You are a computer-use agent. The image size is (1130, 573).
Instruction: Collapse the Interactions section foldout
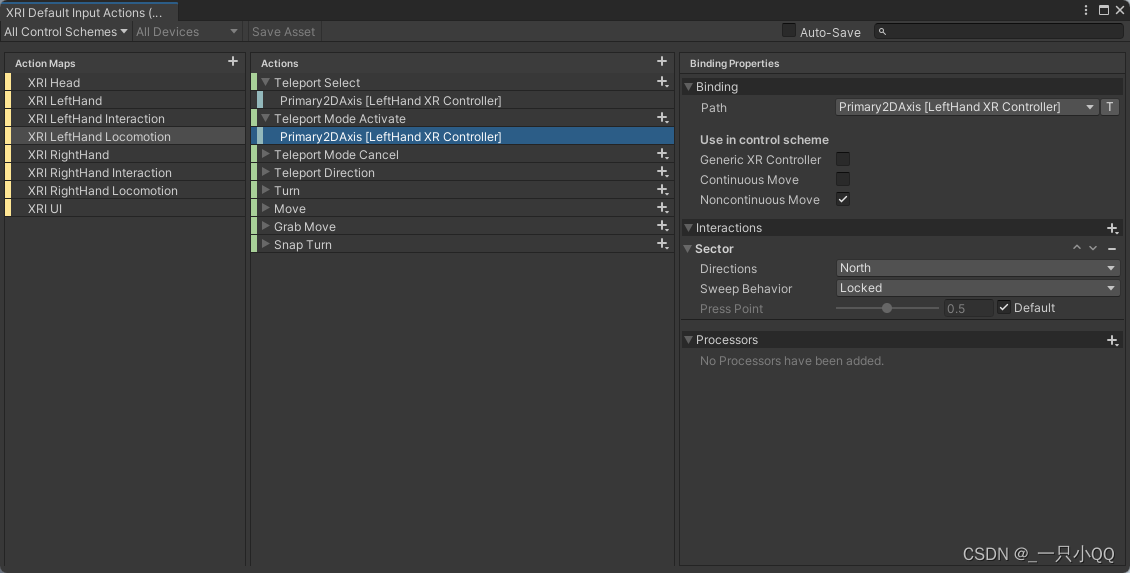pos(688,228)
